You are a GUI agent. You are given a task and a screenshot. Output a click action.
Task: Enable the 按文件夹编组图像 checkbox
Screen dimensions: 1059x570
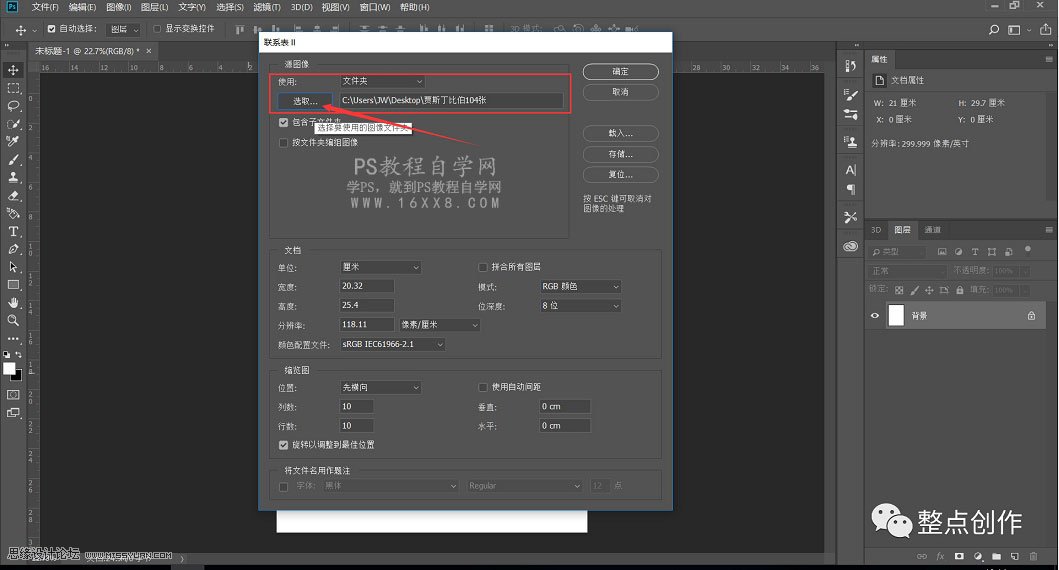coord(284,142)
